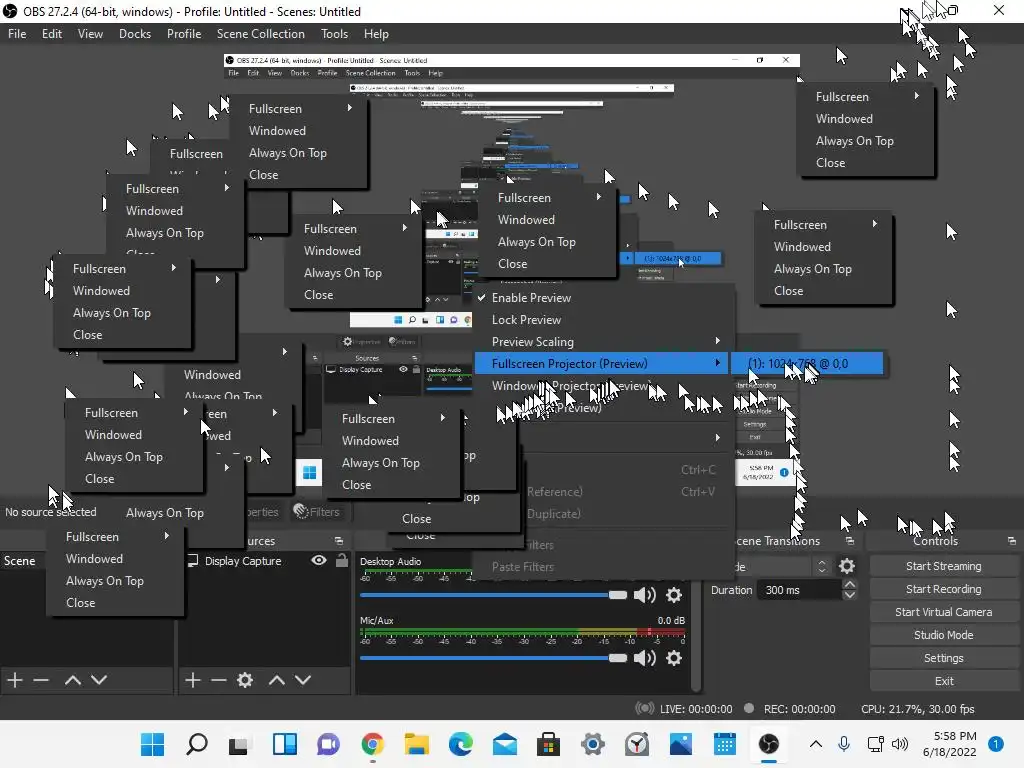Open Google Chrome from the taskbar
1024x768 pixels.
pos(372,744)
